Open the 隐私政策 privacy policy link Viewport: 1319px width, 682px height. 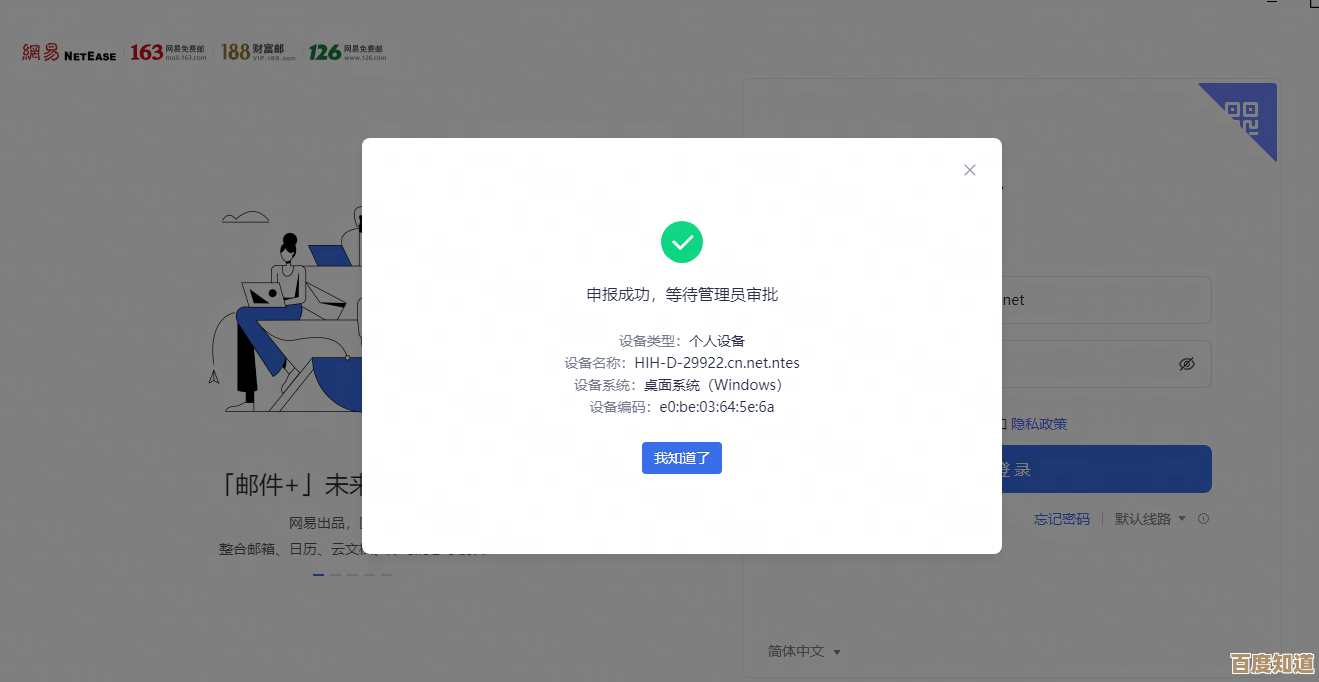coord(1039,424)
